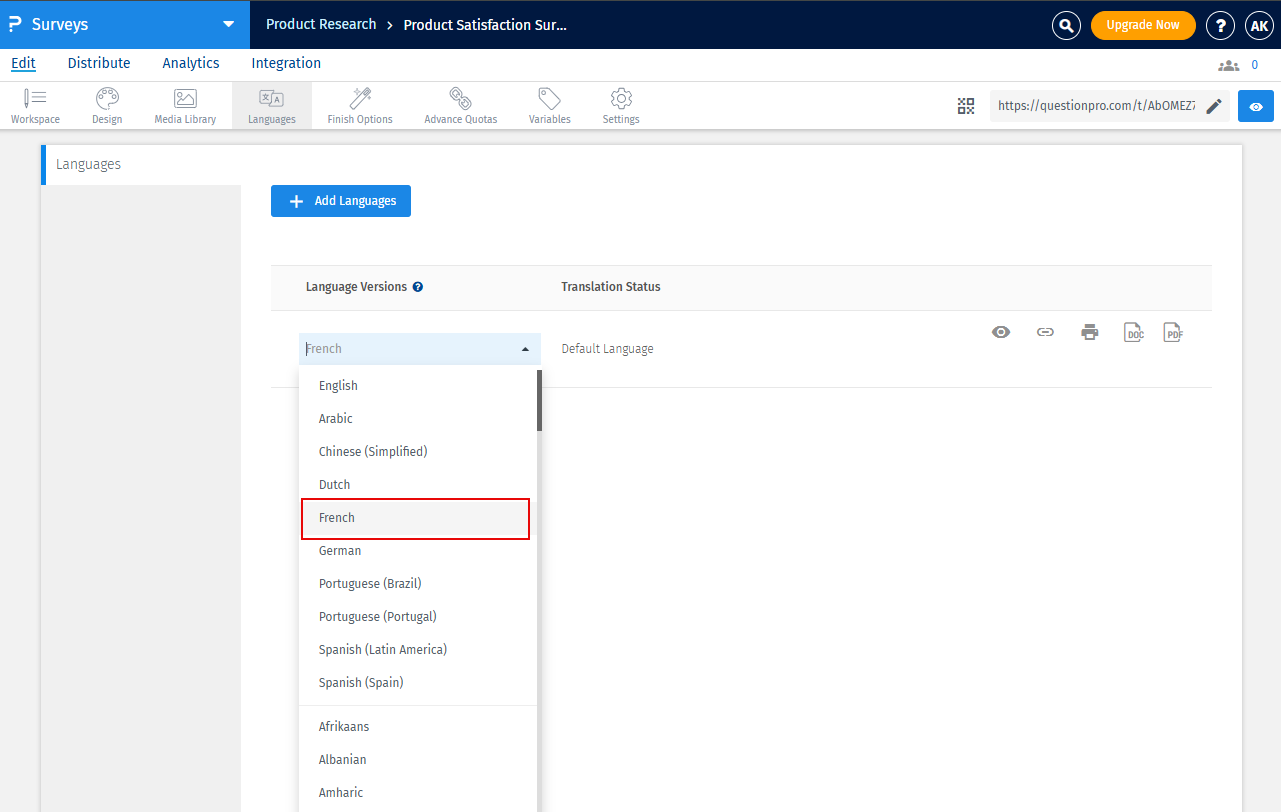This screenshot has width=1281, height=812.
Task: Select German from language list
Action: (x=340, y=551)
